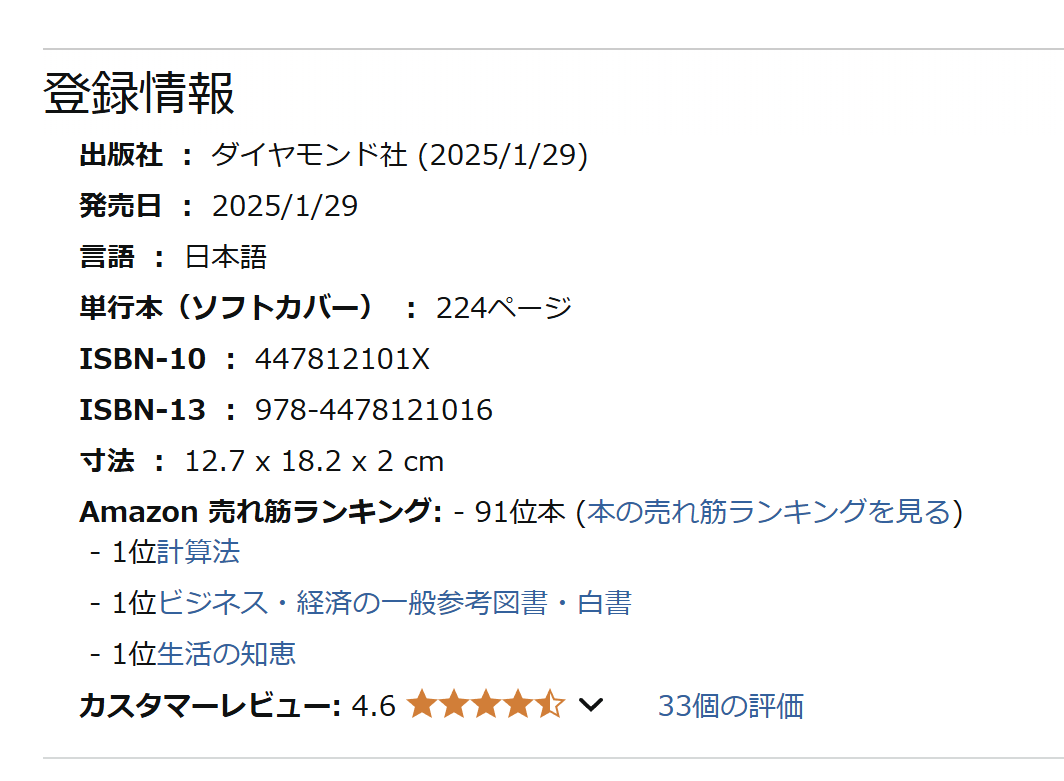The height and width of the screenshot is (781, 1064).
Task: Expand the review chevron next to stars
Action: pos(591,705)
